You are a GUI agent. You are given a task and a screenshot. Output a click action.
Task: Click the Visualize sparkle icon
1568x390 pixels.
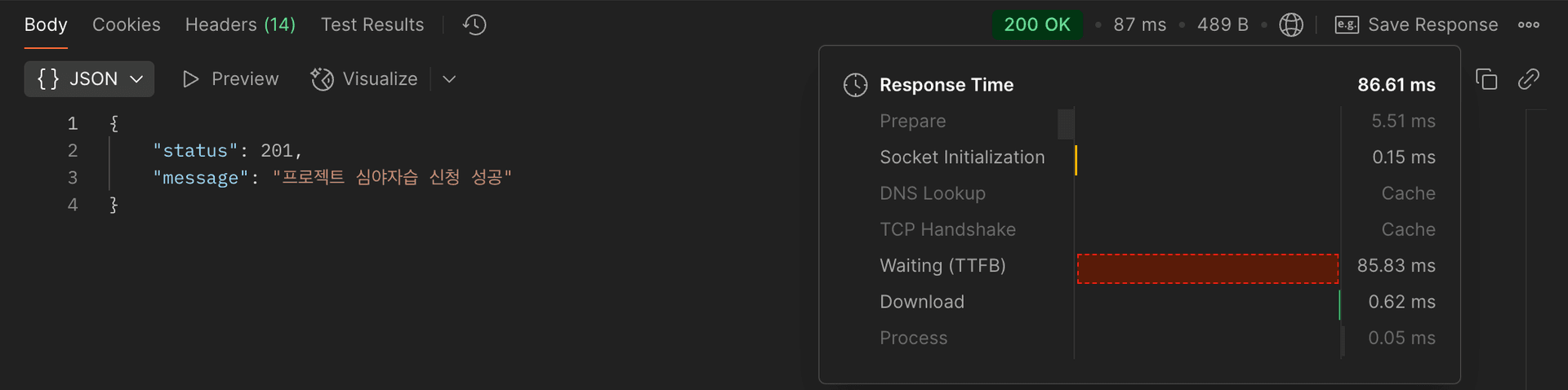(323, 79)
